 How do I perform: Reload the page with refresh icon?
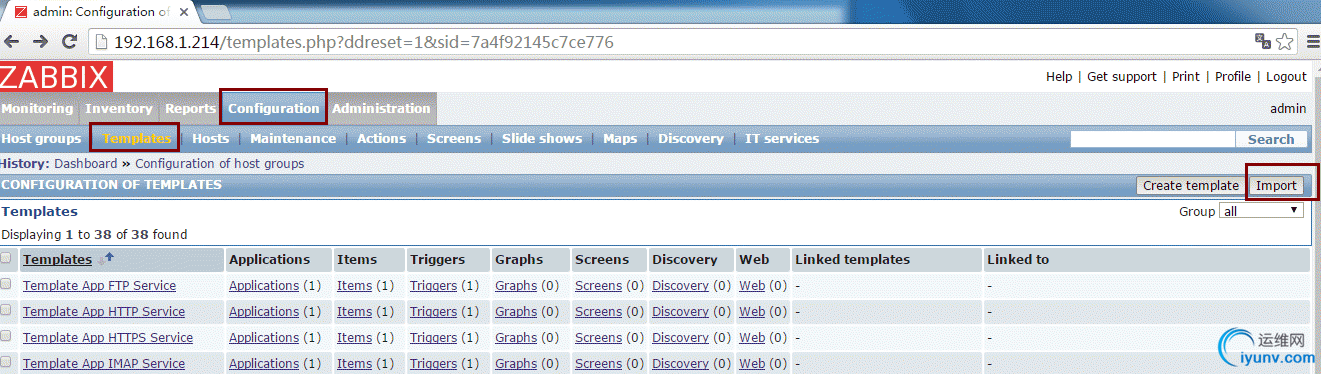70,42
